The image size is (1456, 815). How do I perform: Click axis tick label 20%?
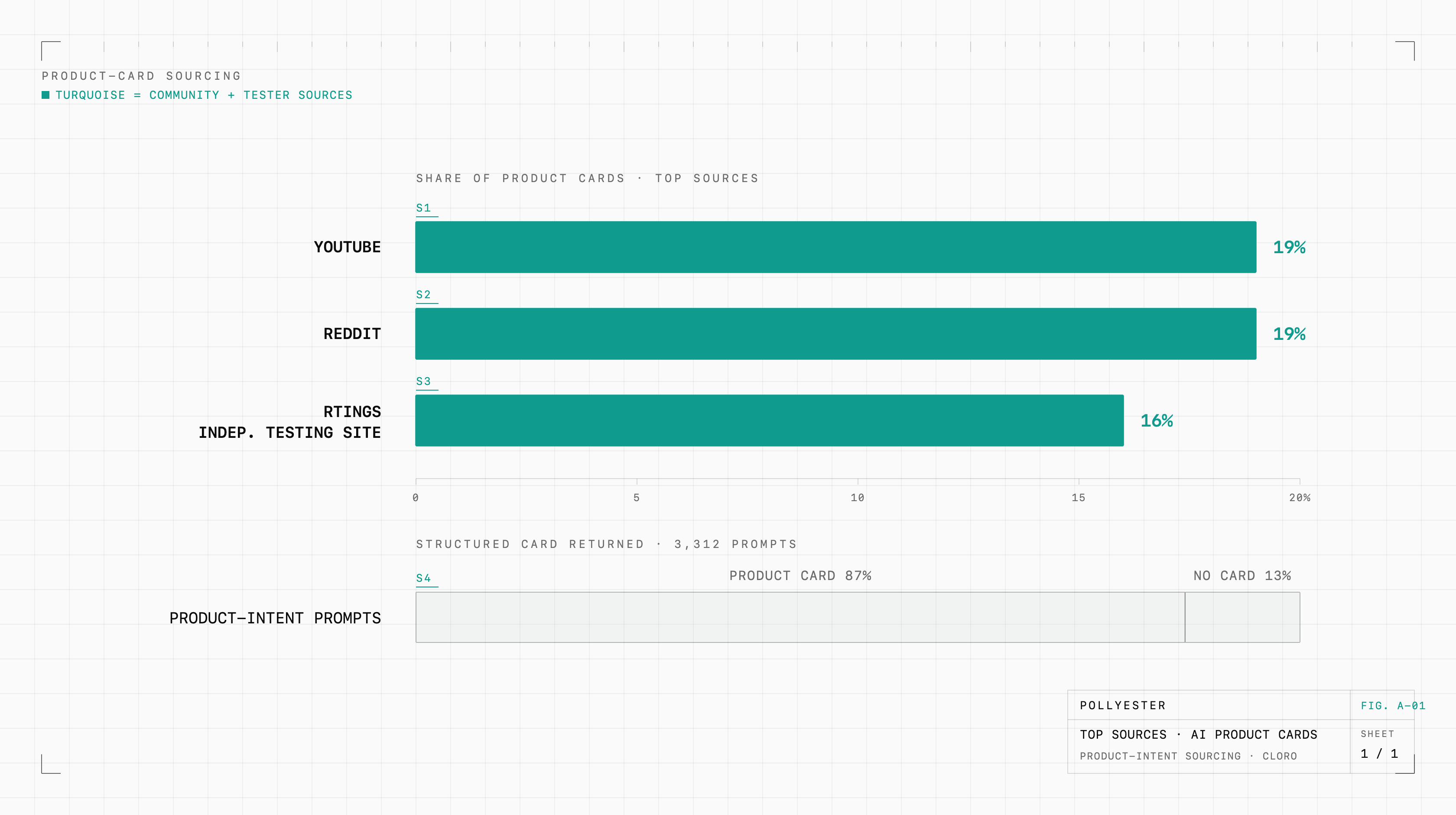pos(1300,498)
